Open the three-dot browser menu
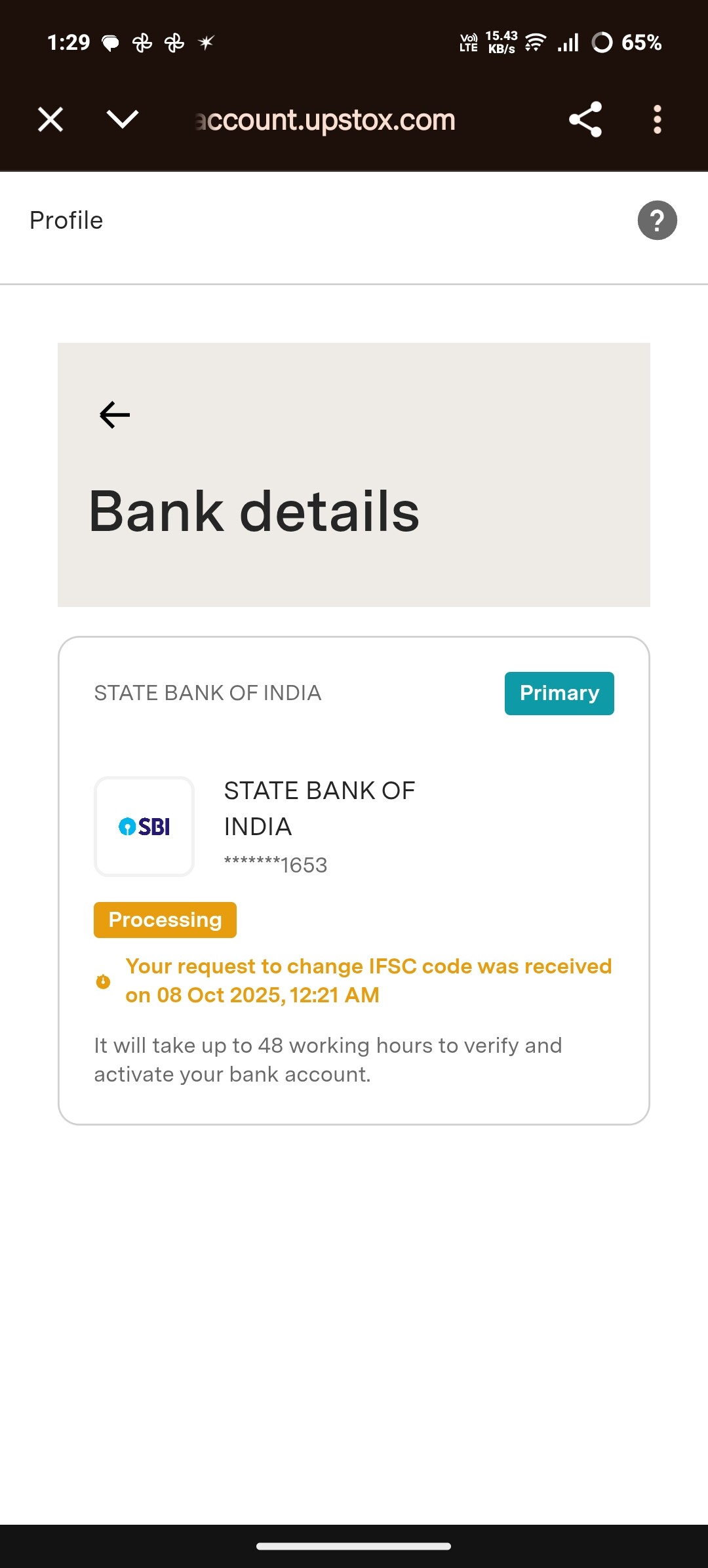The height and width of the screenshot is (1568, 708). pyautogui.click(x=657, y=119)
